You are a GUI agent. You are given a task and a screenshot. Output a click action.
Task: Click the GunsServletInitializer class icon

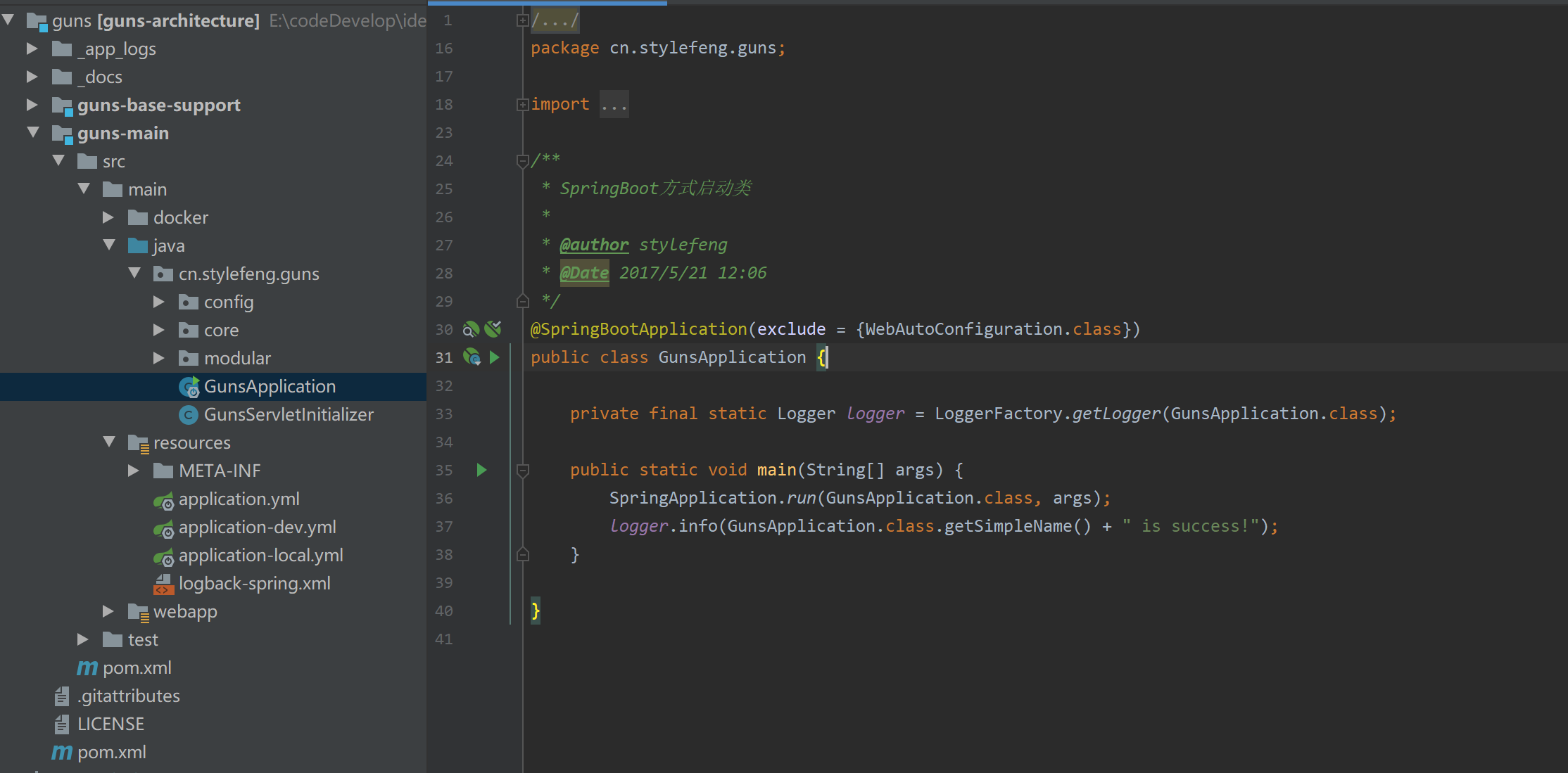point(188,415)
